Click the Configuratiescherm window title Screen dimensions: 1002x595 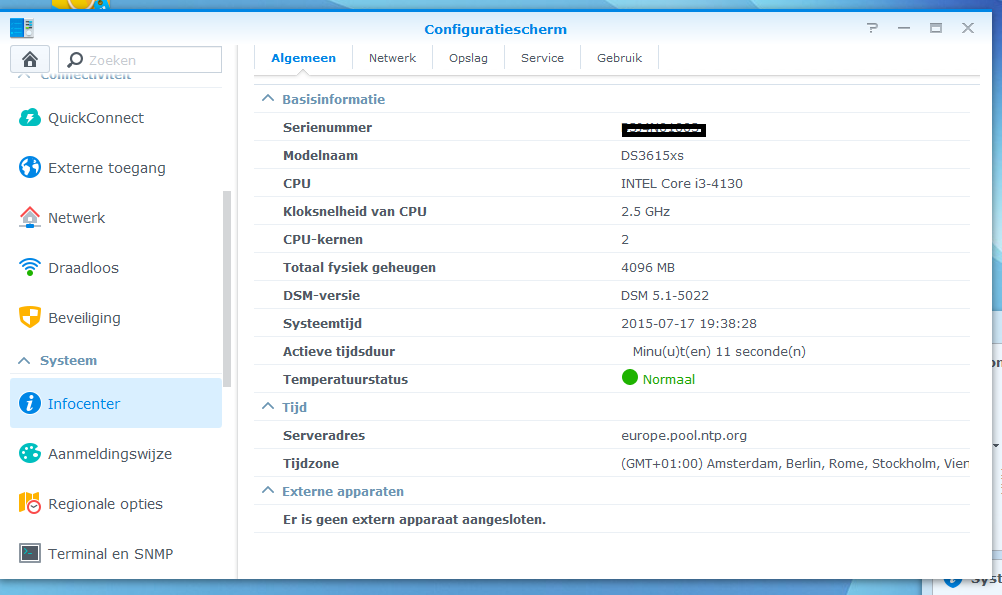point(495,29)
